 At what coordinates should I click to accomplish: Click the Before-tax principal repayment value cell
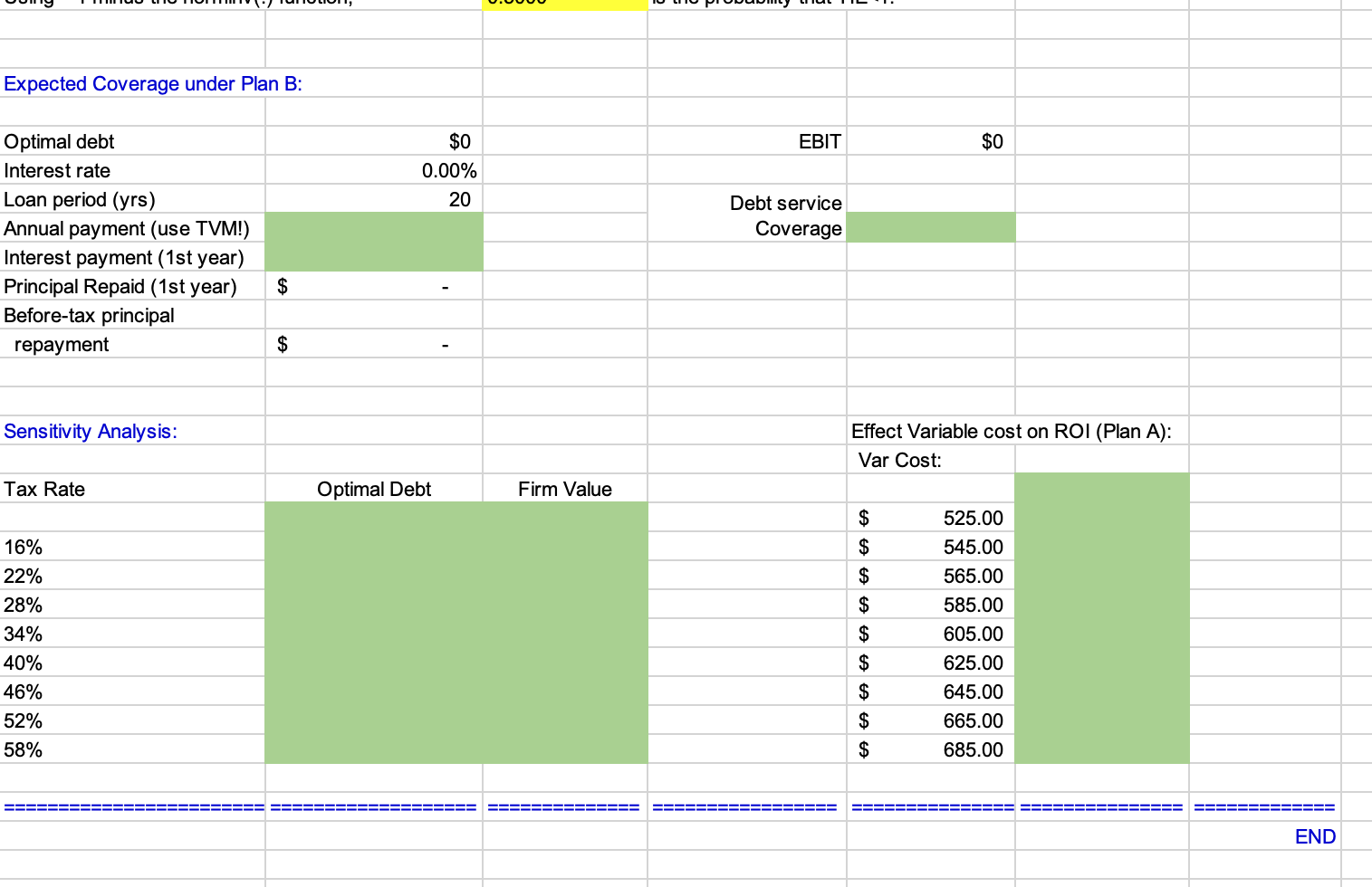(x=373, y=344)
